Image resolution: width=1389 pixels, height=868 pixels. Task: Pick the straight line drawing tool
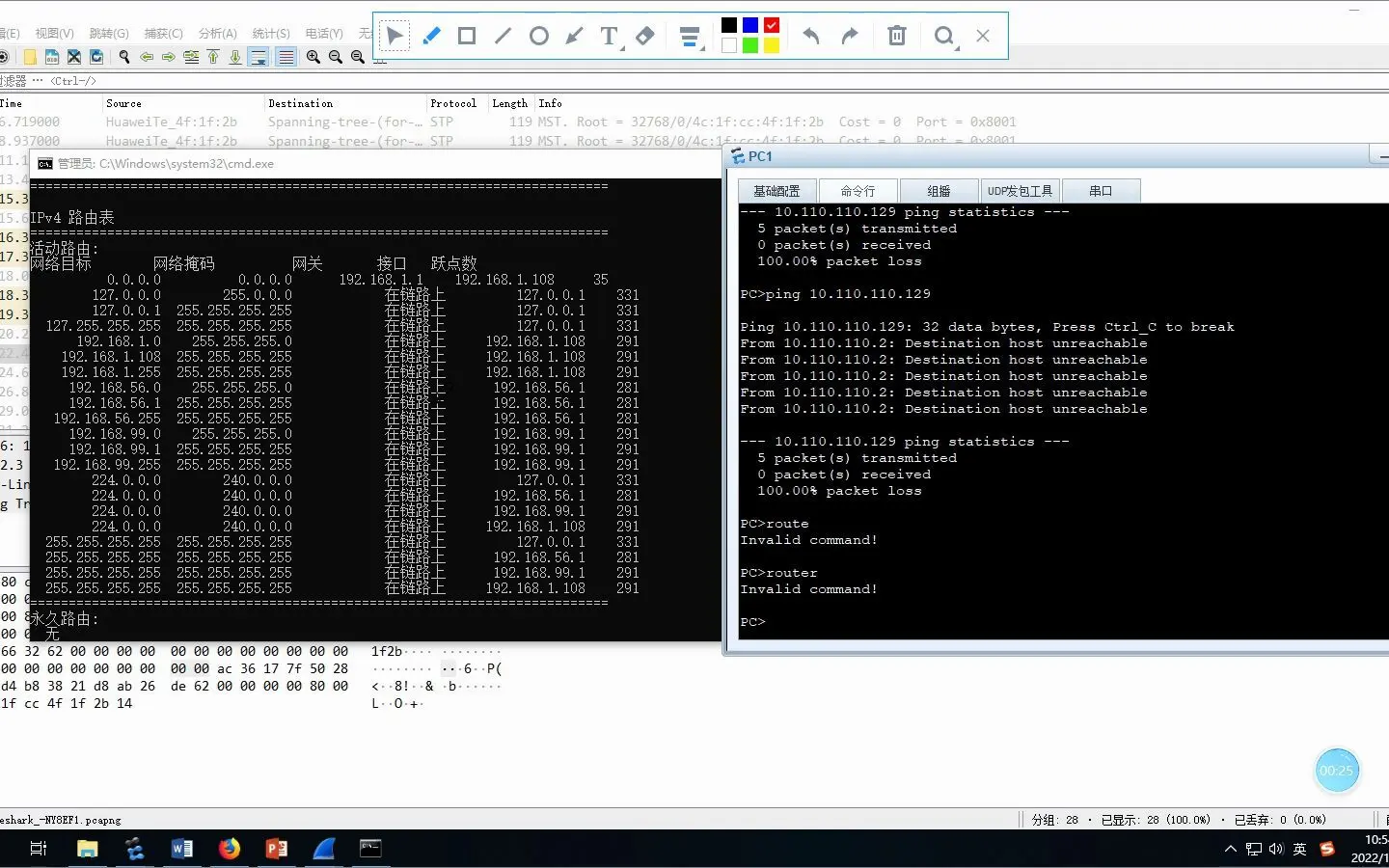tap(503, 36)
